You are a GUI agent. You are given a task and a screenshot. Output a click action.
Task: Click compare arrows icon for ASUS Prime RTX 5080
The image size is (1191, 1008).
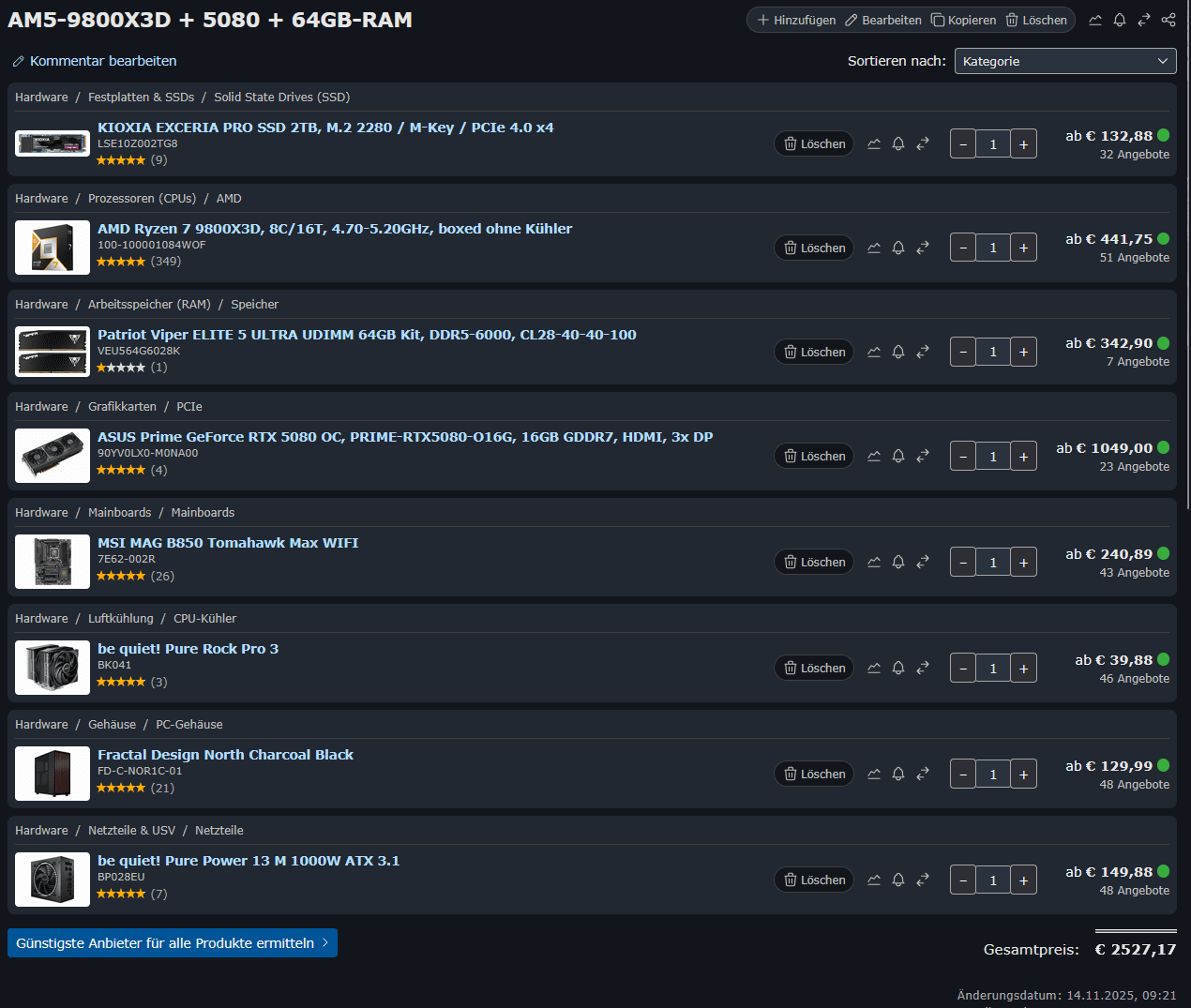coord(923,456)
